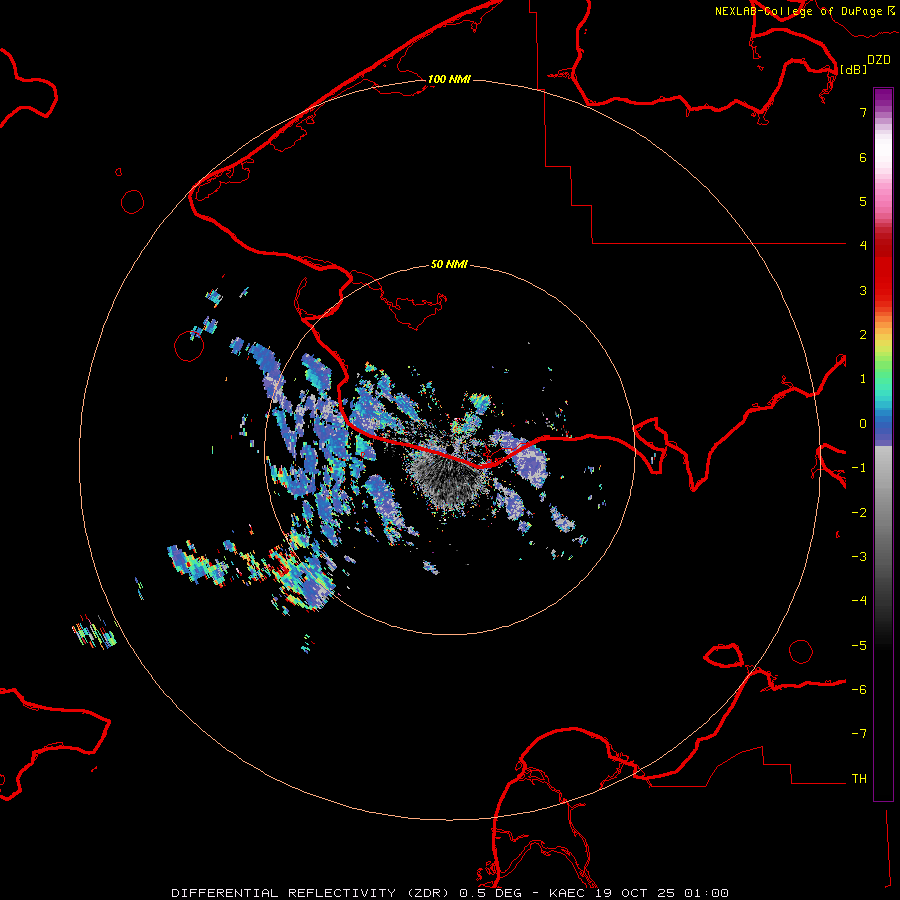Screen dimensions: 900x900
Task: Click the 0 value on the color scale
Action: pyautogui.click(x=863, y=424)
